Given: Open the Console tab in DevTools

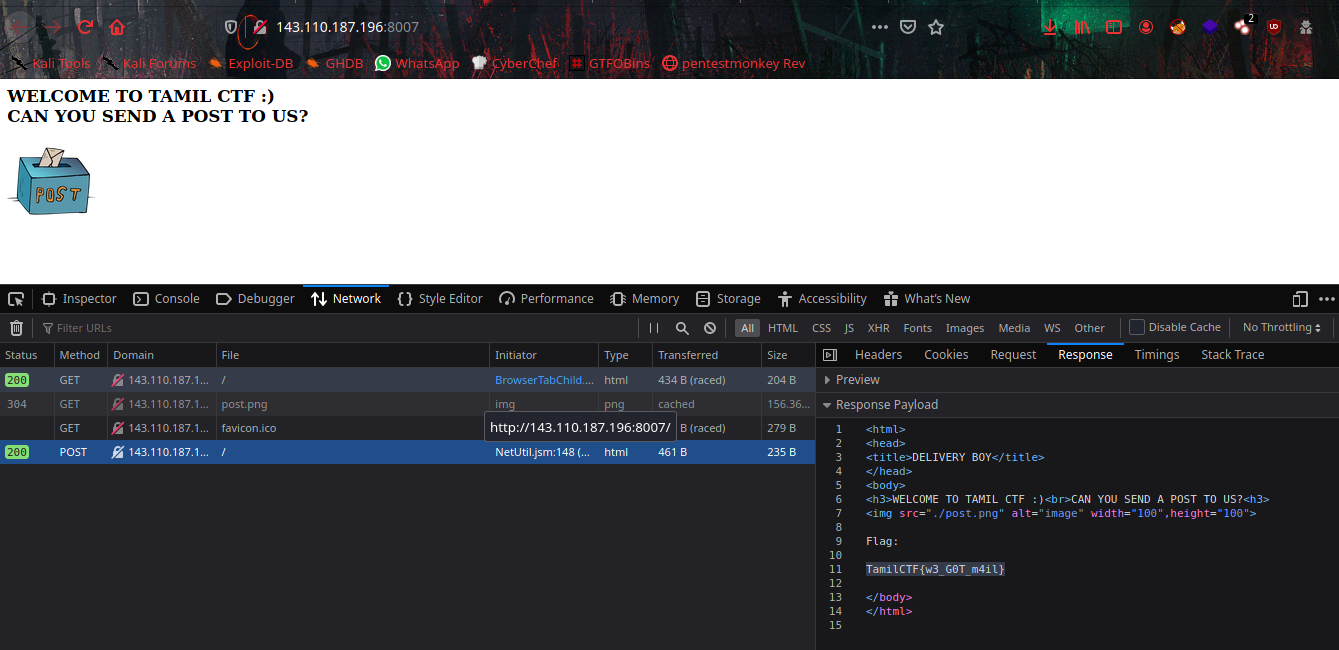Looking at the screenshot, I should pyautogui.click(x=167, y=299).
